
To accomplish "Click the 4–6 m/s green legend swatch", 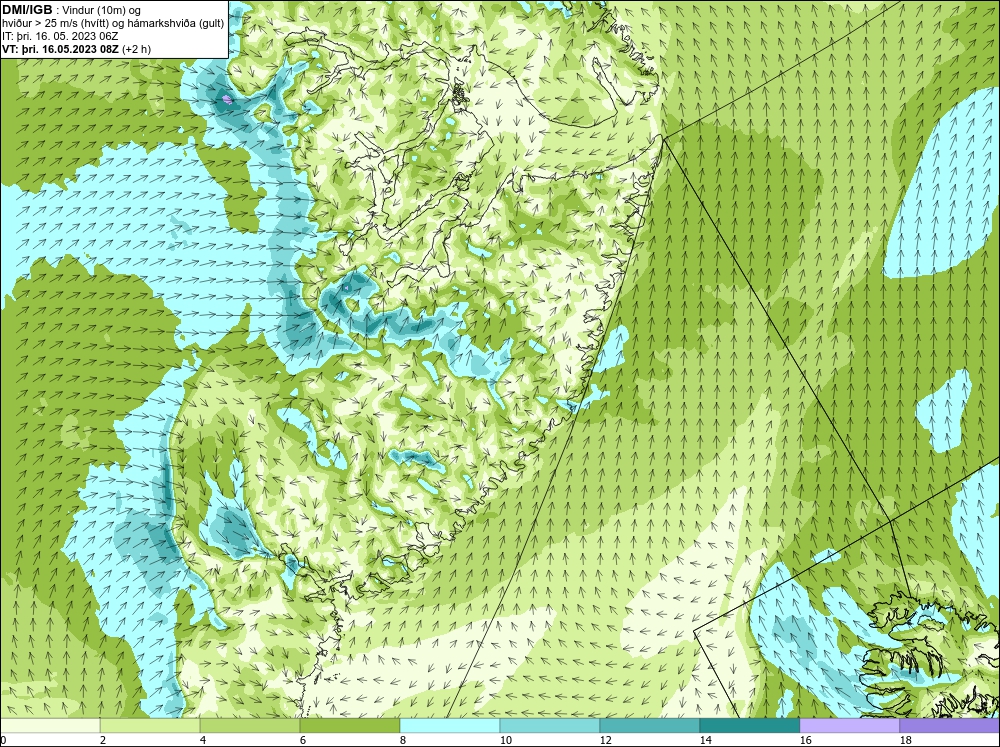I will [250, 726].
